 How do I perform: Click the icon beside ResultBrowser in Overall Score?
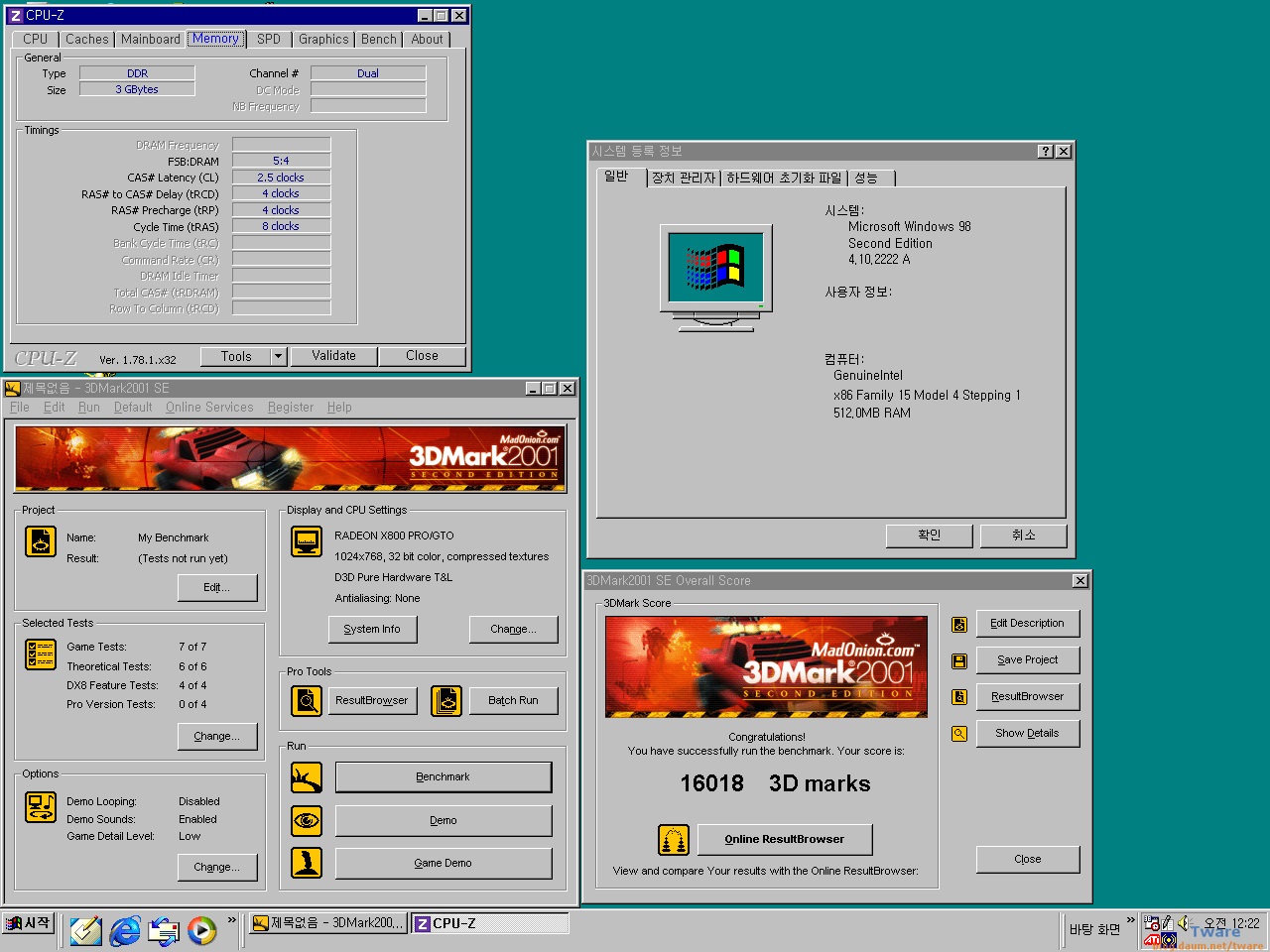click(x=959, y=697)
